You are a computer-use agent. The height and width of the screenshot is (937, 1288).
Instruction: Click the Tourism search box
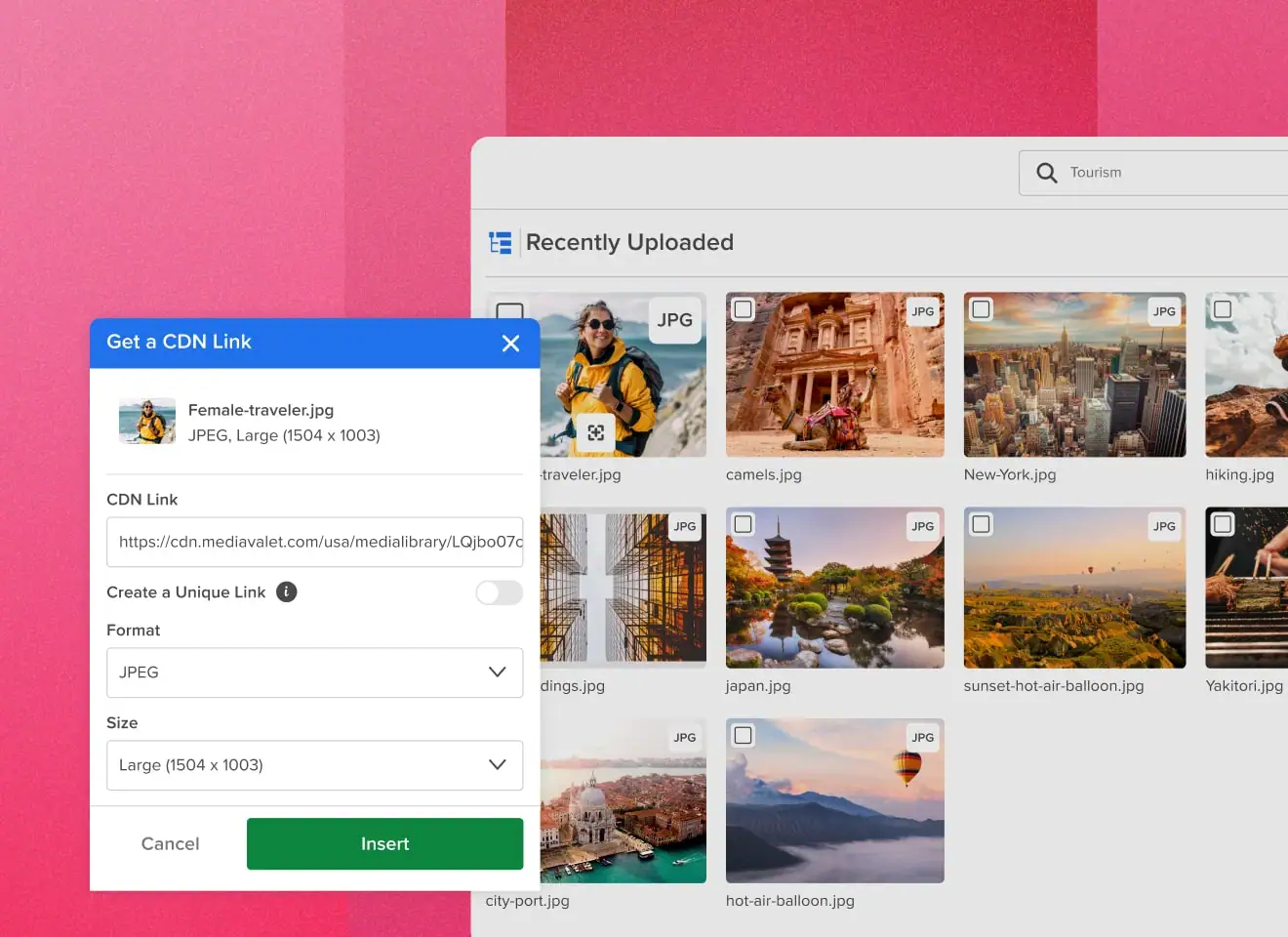point(1171,173)
